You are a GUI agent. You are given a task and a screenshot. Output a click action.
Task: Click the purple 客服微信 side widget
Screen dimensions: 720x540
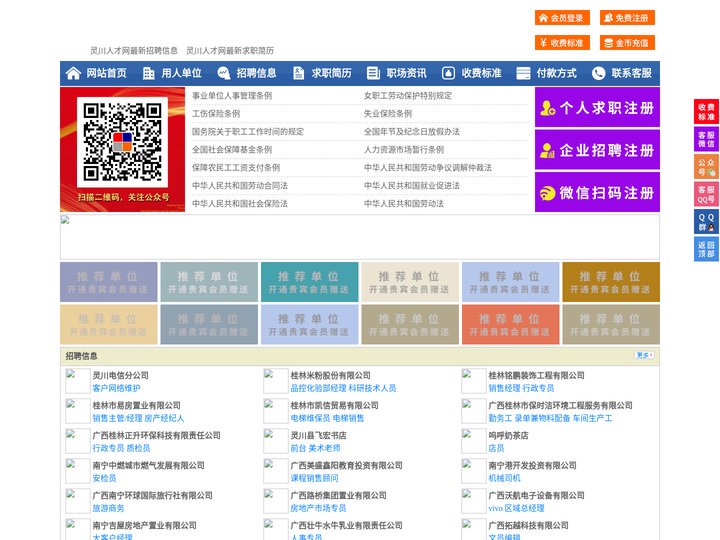[x=706, y=139]
